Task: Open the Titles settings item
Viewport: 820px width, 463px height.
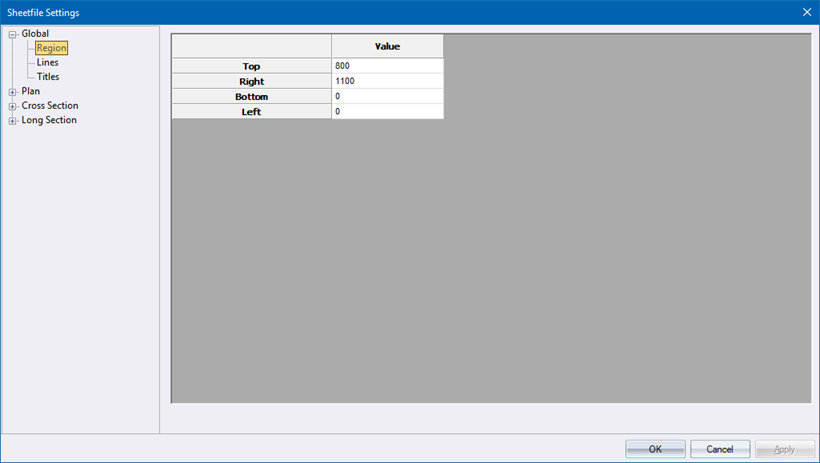Action: pos(48,77)
